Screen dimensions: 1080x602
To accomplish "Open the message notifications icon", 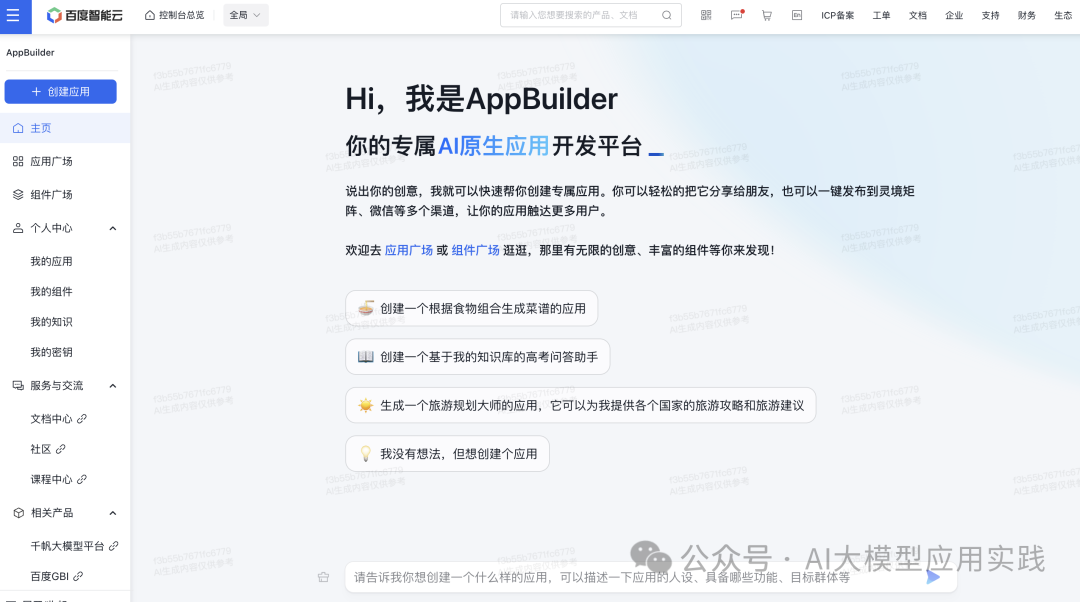I will (x=737, y=15).
